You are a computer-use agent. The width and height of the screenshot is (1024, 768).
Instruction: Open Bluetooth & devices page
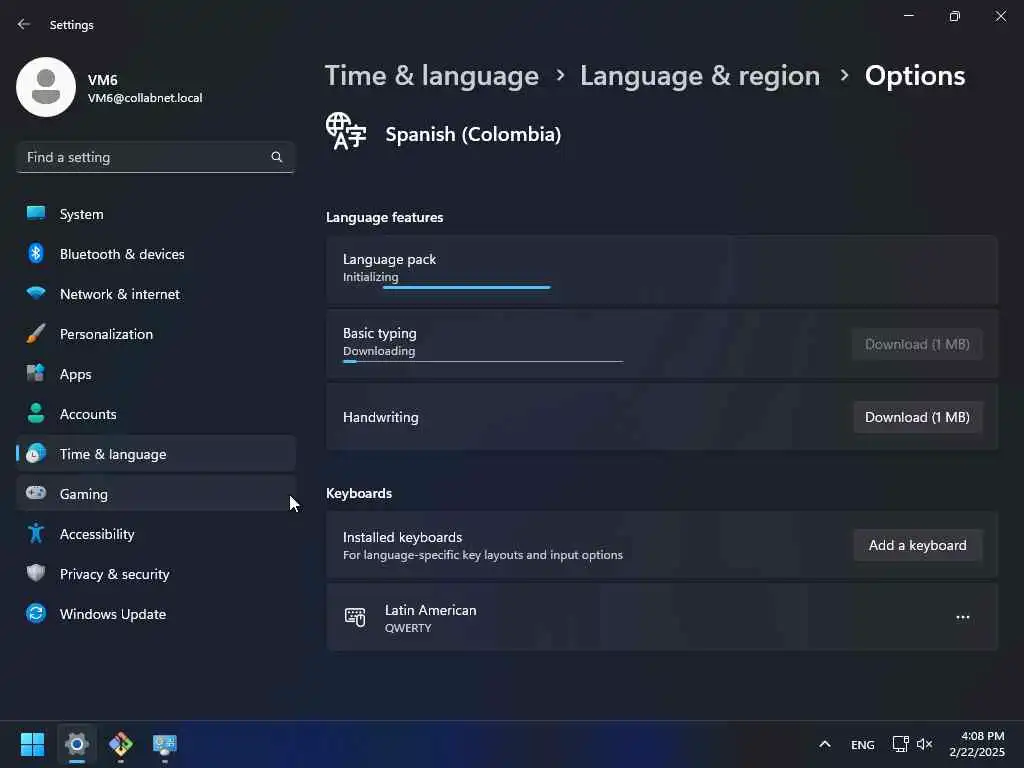coord(156,254)
